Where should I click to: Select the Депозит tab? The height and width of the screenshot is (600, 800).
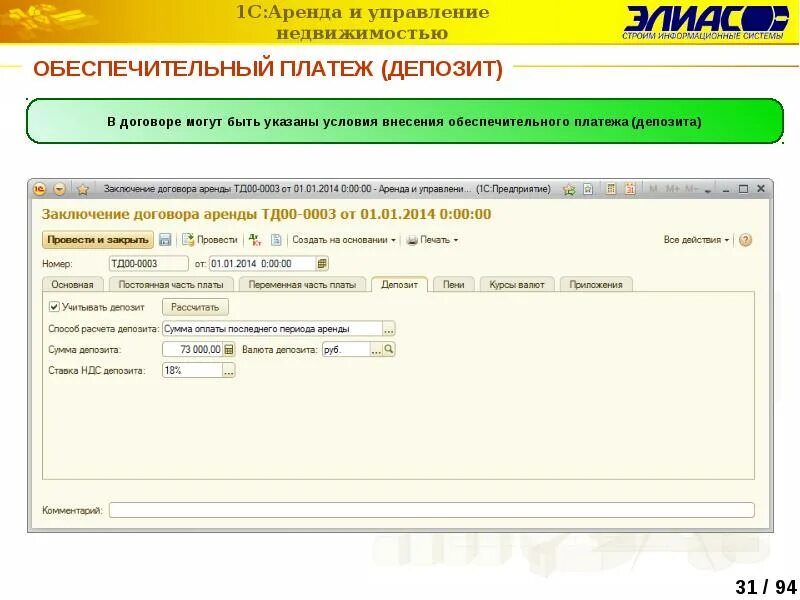point(399,285)
